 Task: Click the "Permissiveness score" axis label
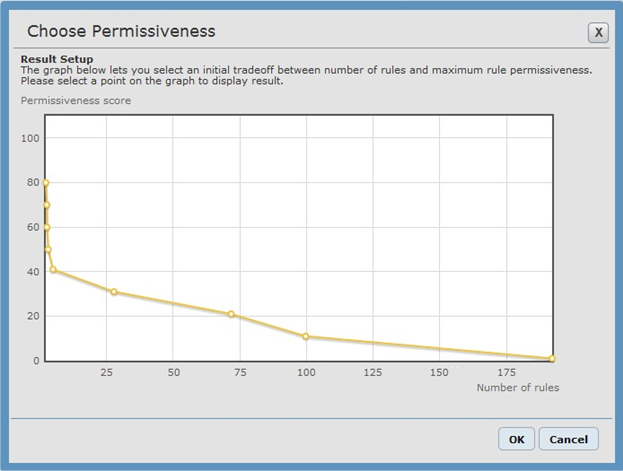[x=76, y=100]
